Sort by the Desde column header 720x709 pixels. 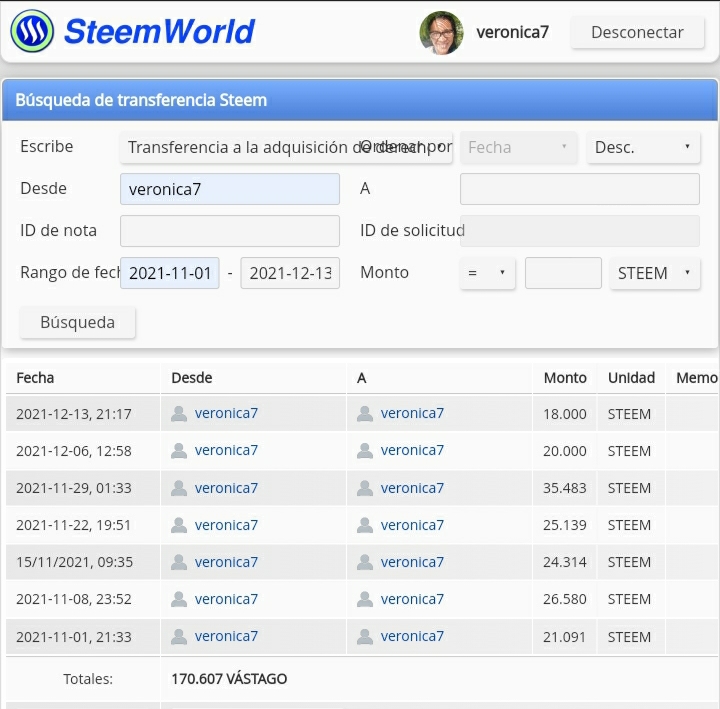[x=191, y=378]
